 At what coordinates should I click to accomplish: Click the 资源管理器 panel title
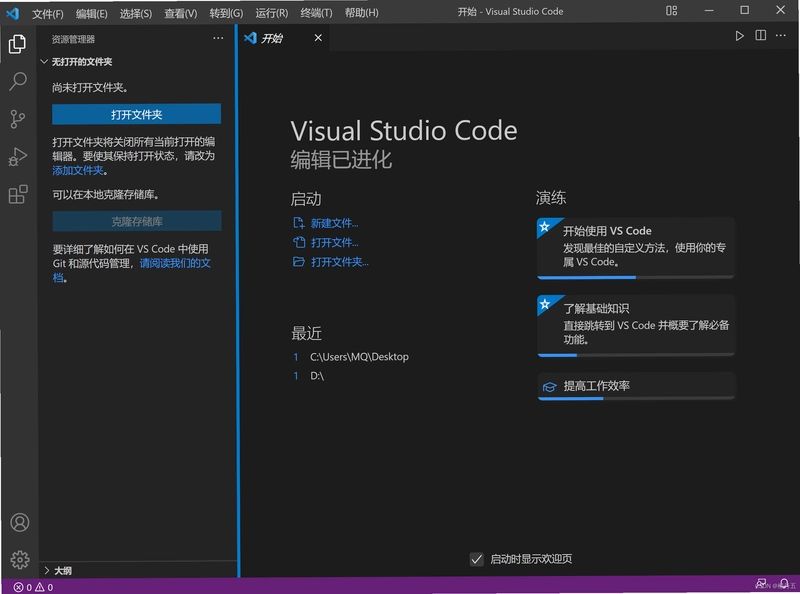click(x=73, y=39)
